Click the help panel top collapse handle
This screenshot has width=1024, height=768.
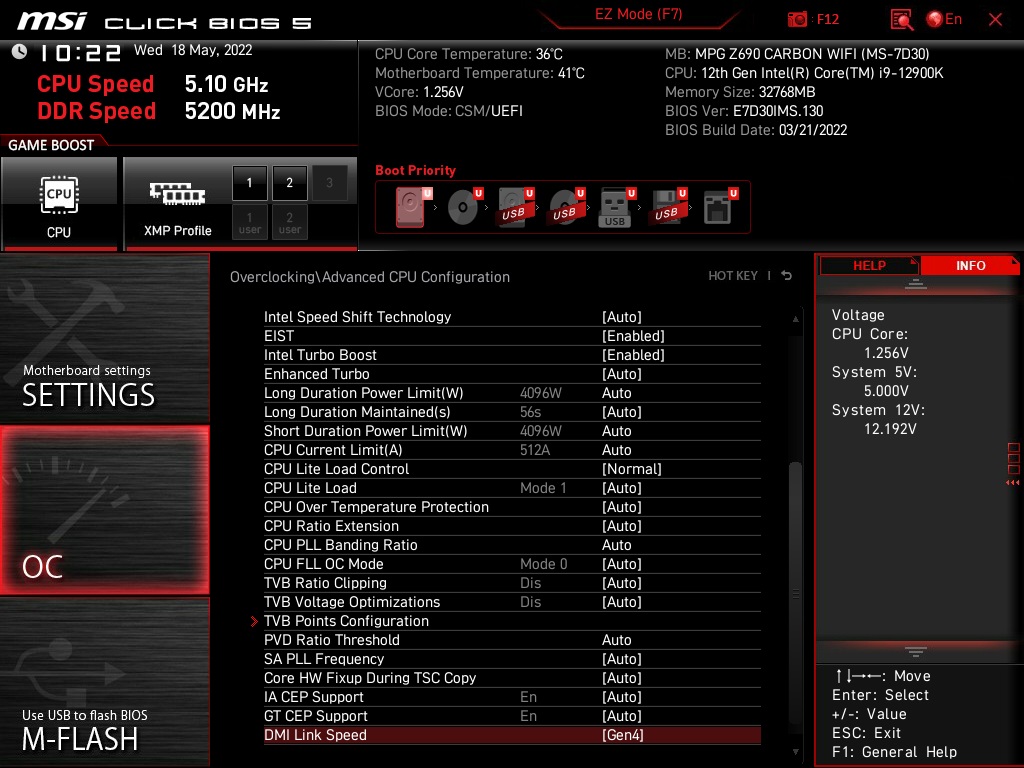916,283
